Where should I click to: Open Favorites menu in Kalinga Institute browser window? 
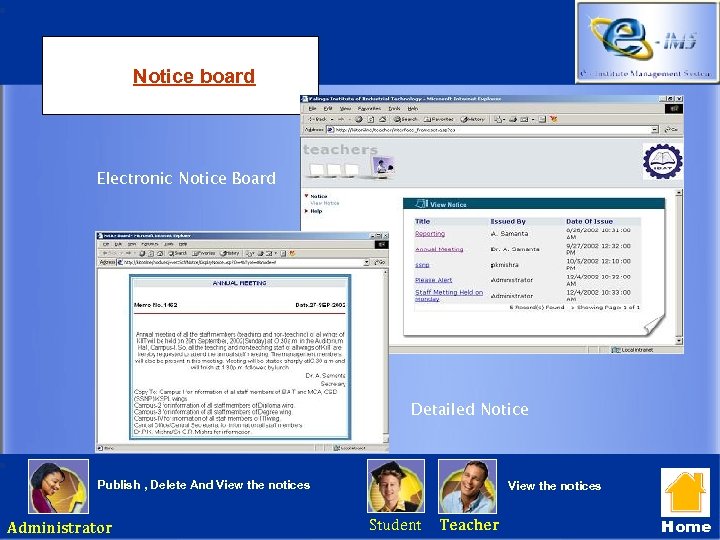click(369, 108)
